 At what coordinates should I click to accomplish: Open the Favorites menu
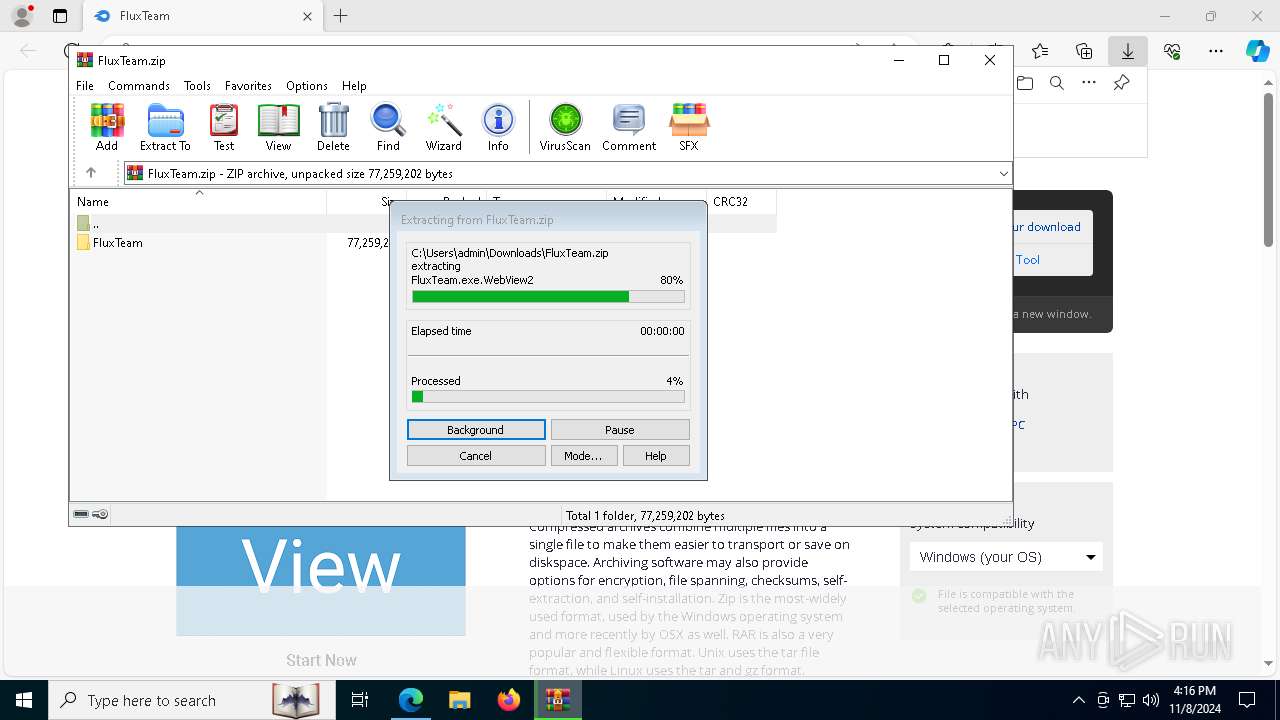coord(248,86)
